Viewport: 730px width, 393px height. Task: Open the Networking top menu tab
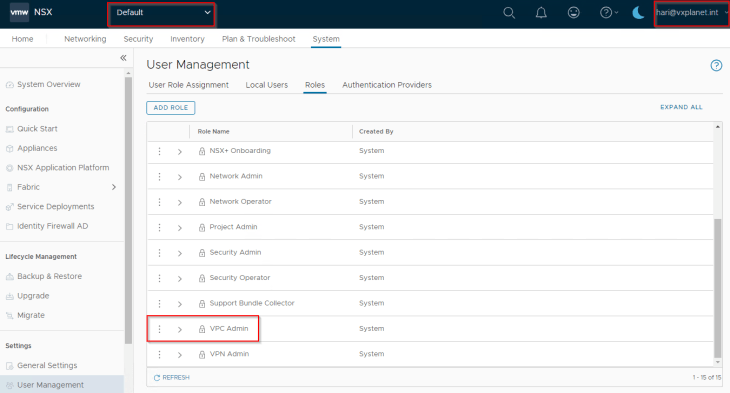[85, 39]
